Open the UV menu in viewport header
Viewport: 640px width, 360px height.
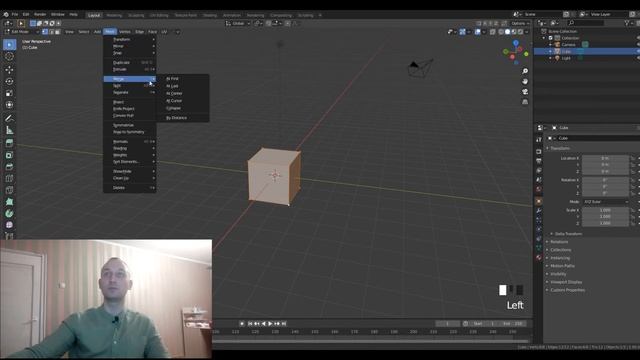point(164,32)
